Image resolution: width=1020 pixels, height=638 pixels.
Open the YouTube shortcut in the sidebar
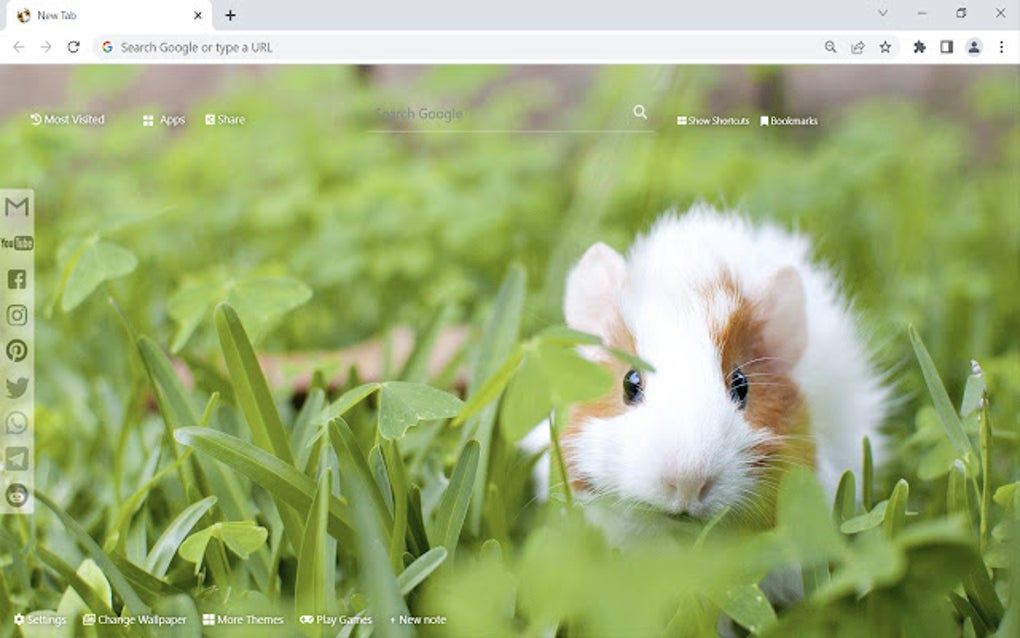[x=17, y=243]
